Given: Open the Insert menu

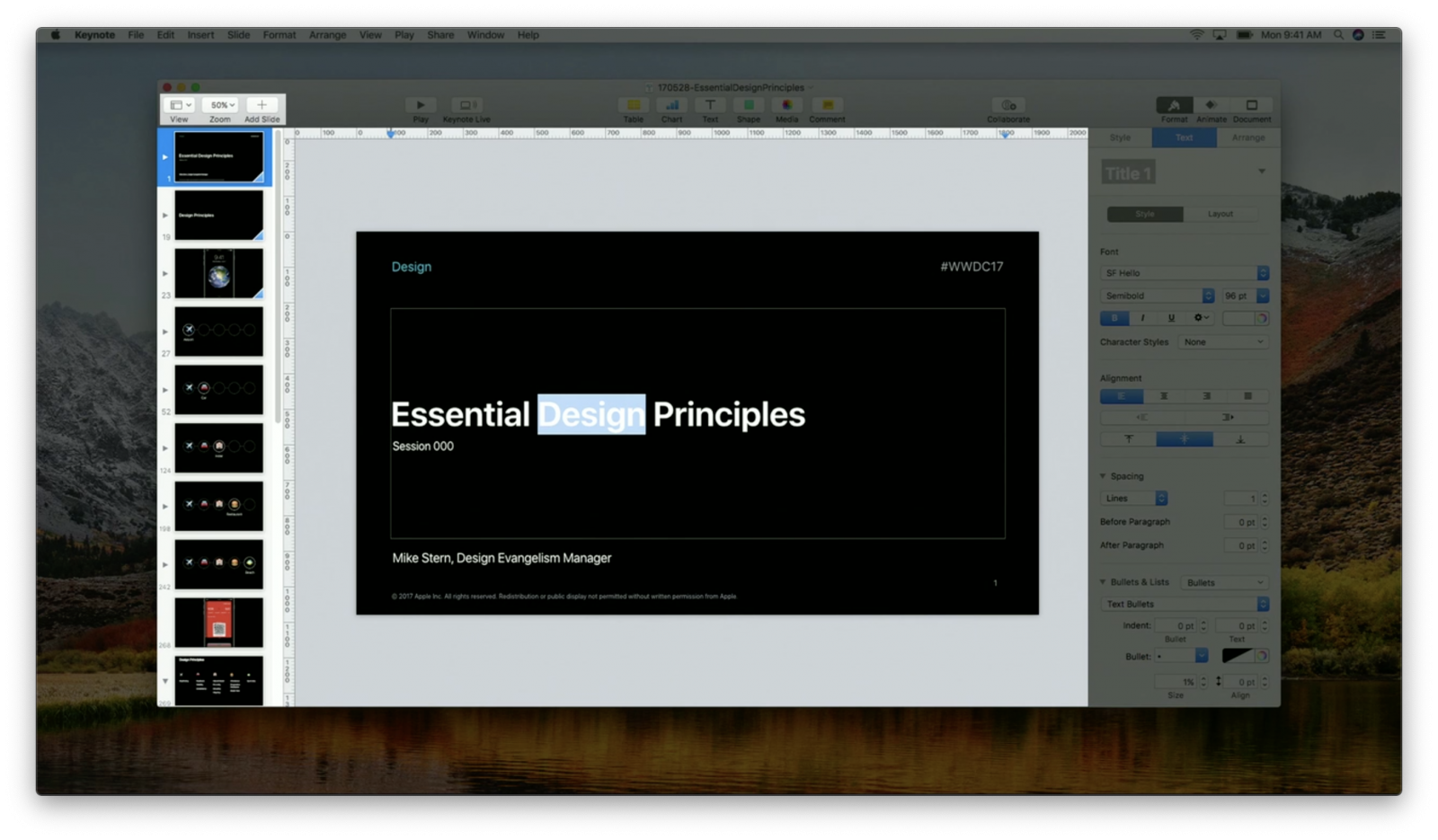Looking at the screenshot, I should point(200,35).
